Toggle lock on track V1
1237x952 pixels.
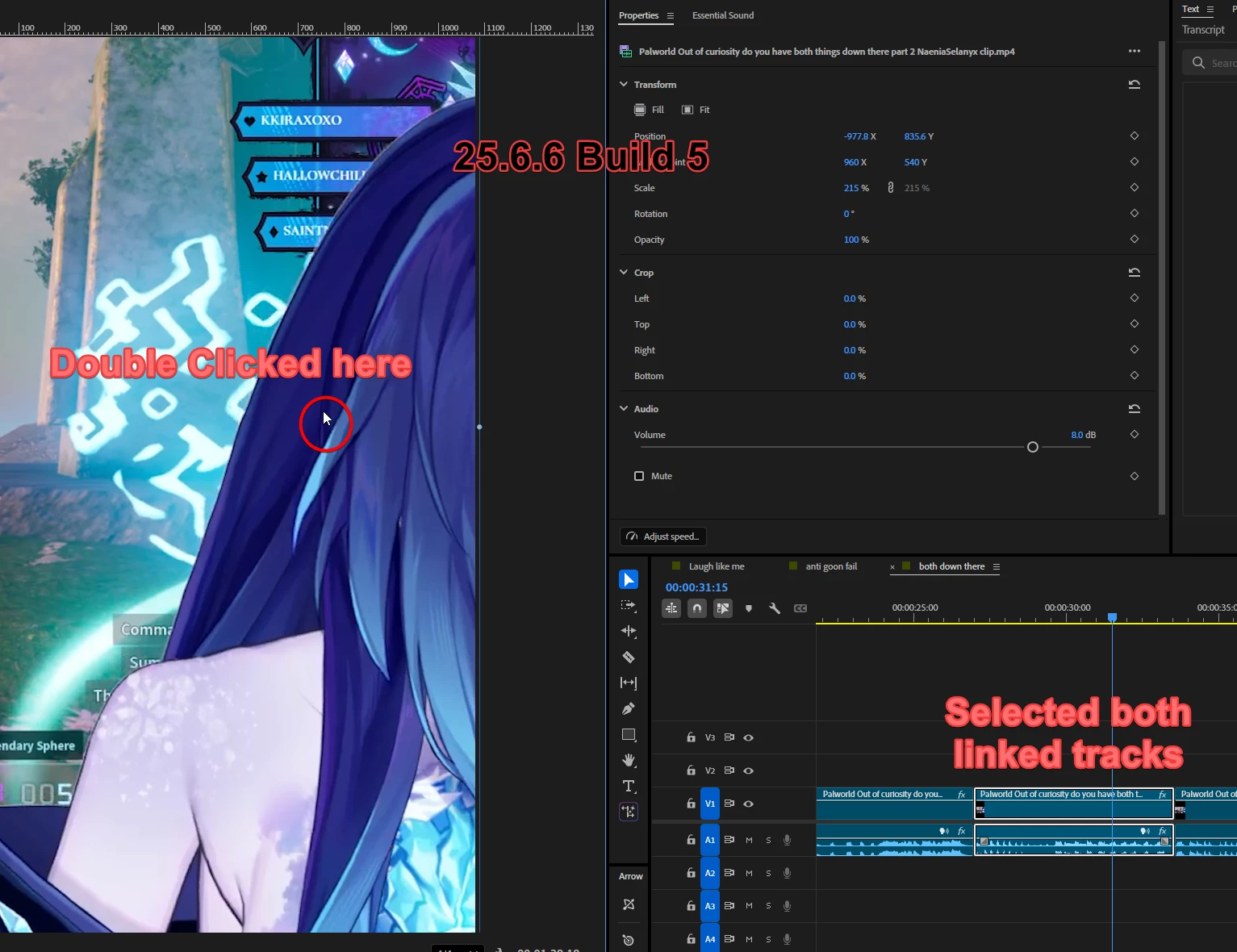(691, 804)
